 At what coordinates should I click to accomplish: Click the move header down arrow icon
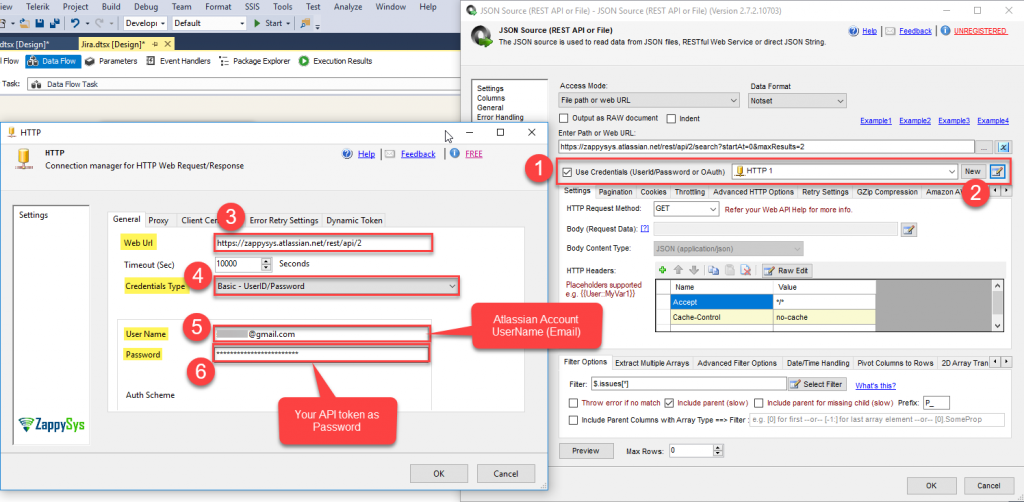pyautogui.click(x=692, y=270)
